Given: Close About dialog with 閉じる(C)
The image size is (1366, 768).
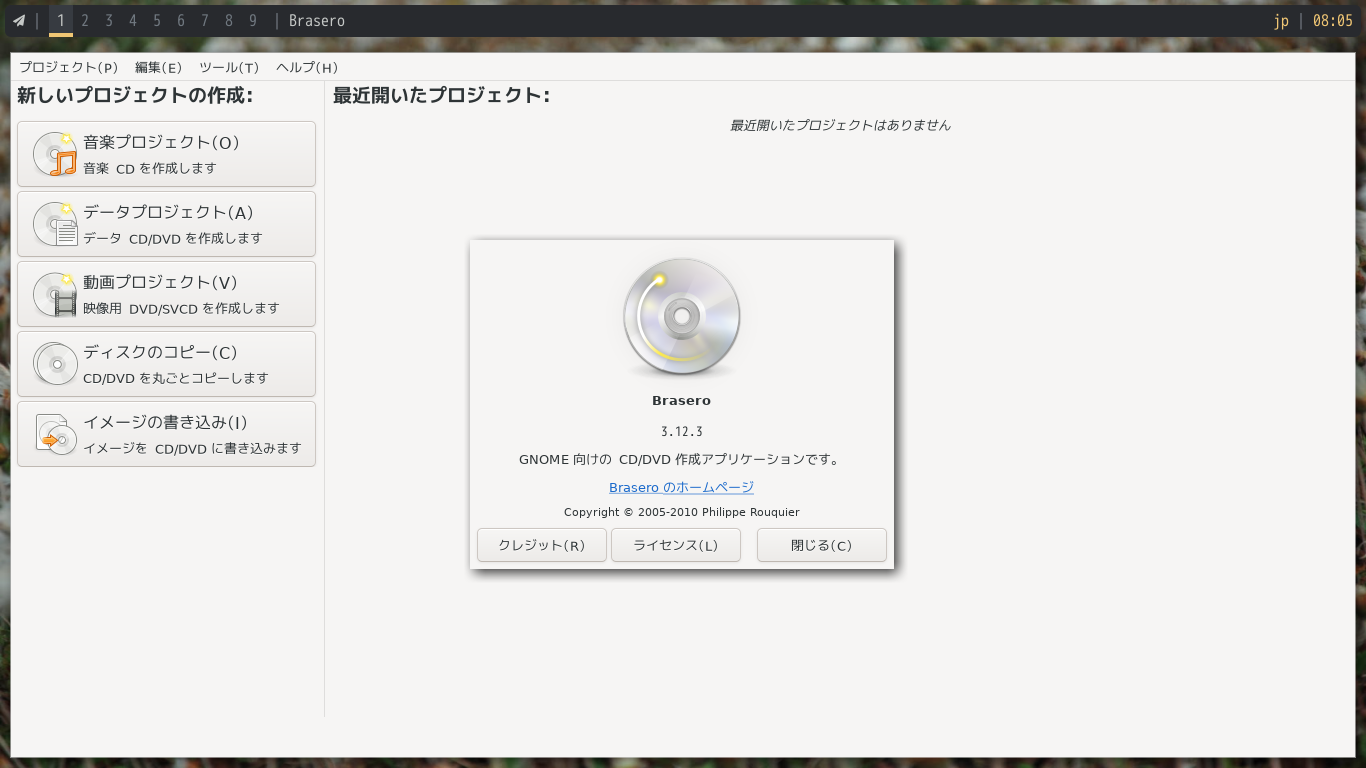Looking at the screenshot, I should pos(822,545).
